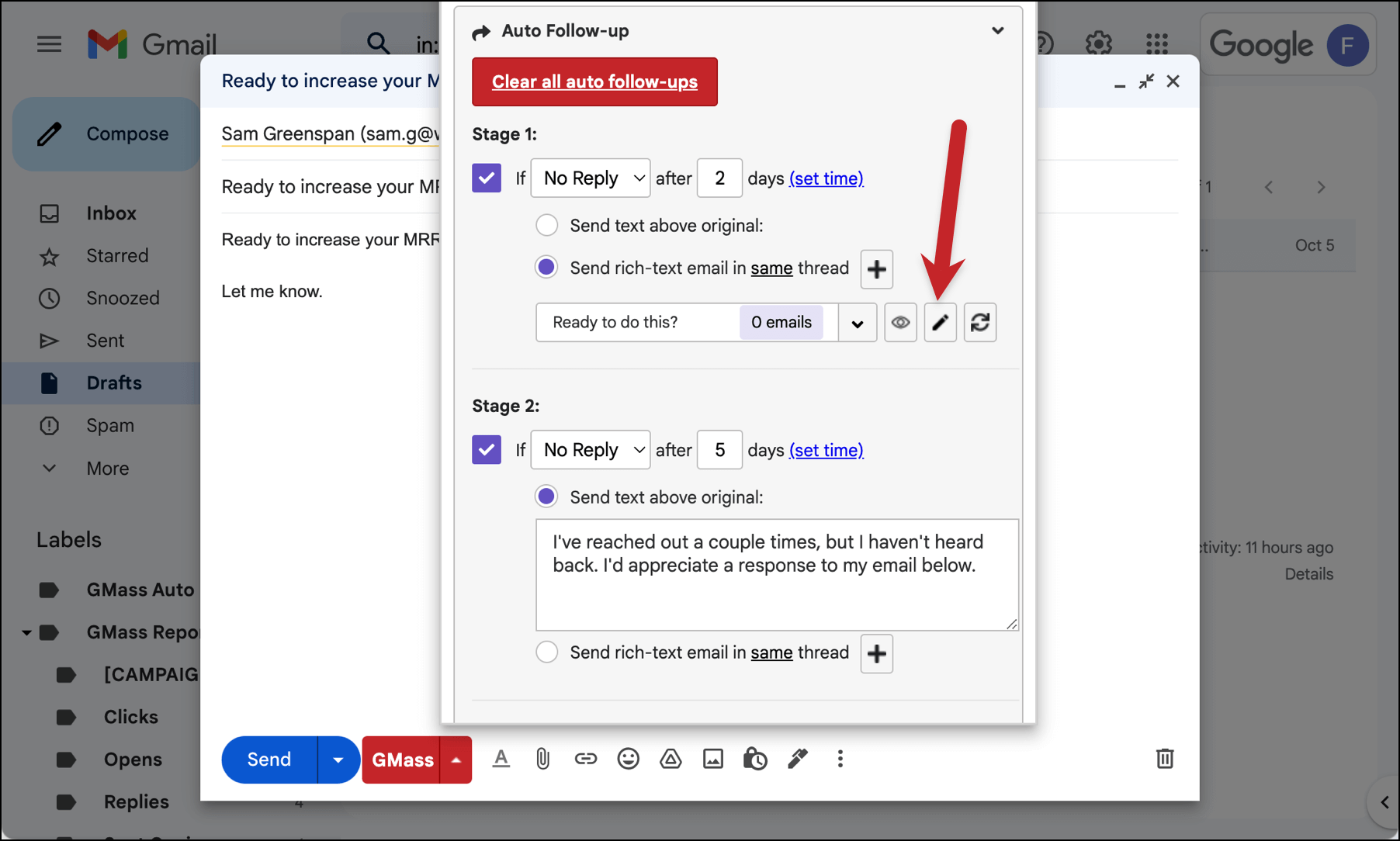Click the red GMass button
This screenshot has height=841, width=1400.
(402, 760)
